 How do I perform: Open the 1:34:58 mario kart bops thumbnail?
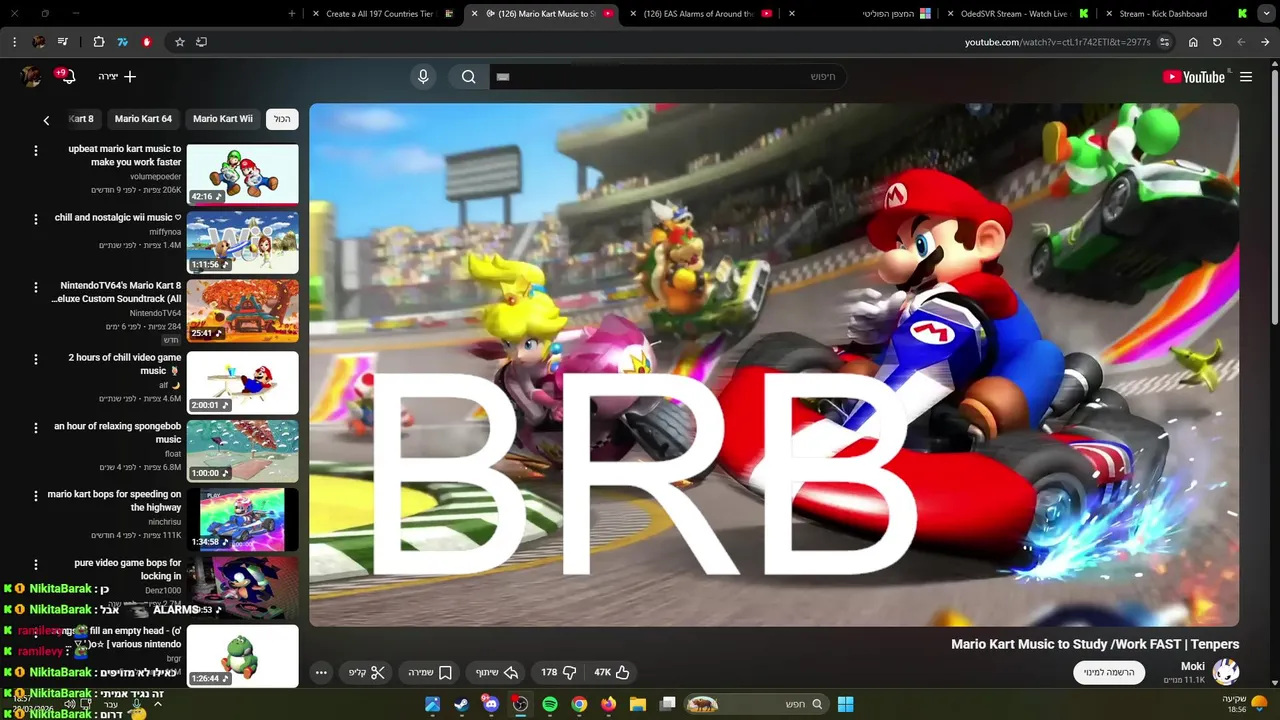[x=243, y=519]
